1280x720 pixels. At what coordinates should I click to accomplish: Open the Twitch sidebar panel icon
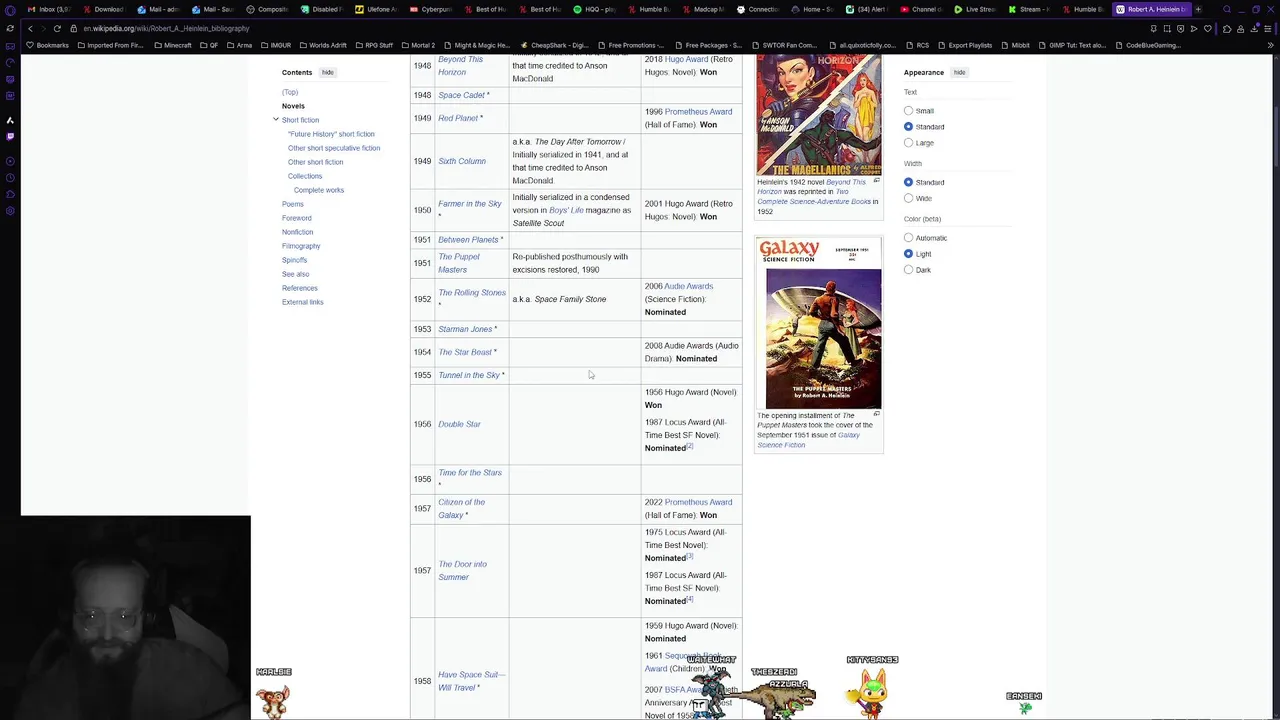point(10,136)
